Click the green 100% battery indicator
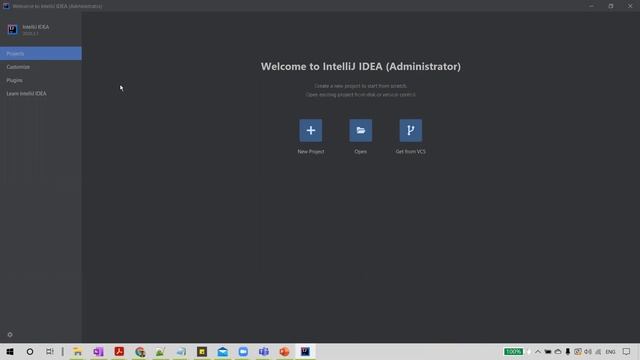Image resolution: width=640 pixels, height=360 pixels. pos(513,351)
